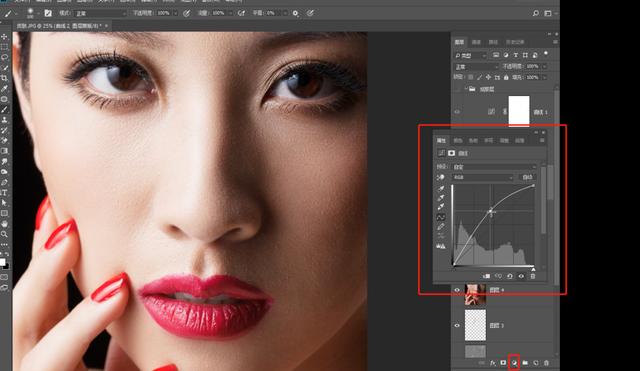
Task: Click the add layer mask icon
Action: coord(503,362)
